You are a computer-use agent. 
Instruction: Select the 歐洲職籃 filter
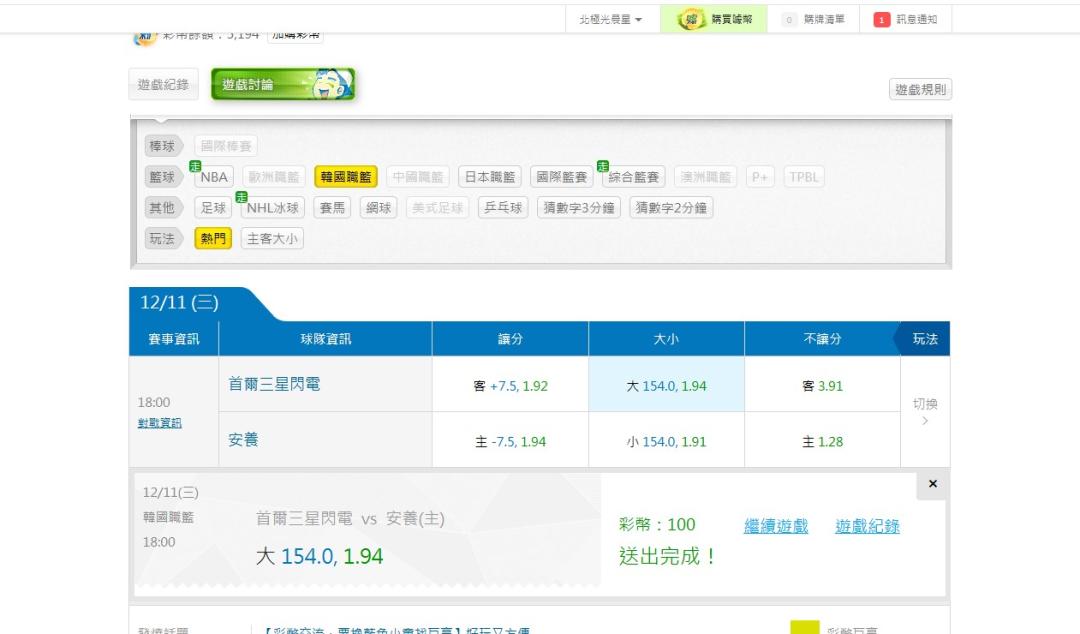click(x=273, y=177)
